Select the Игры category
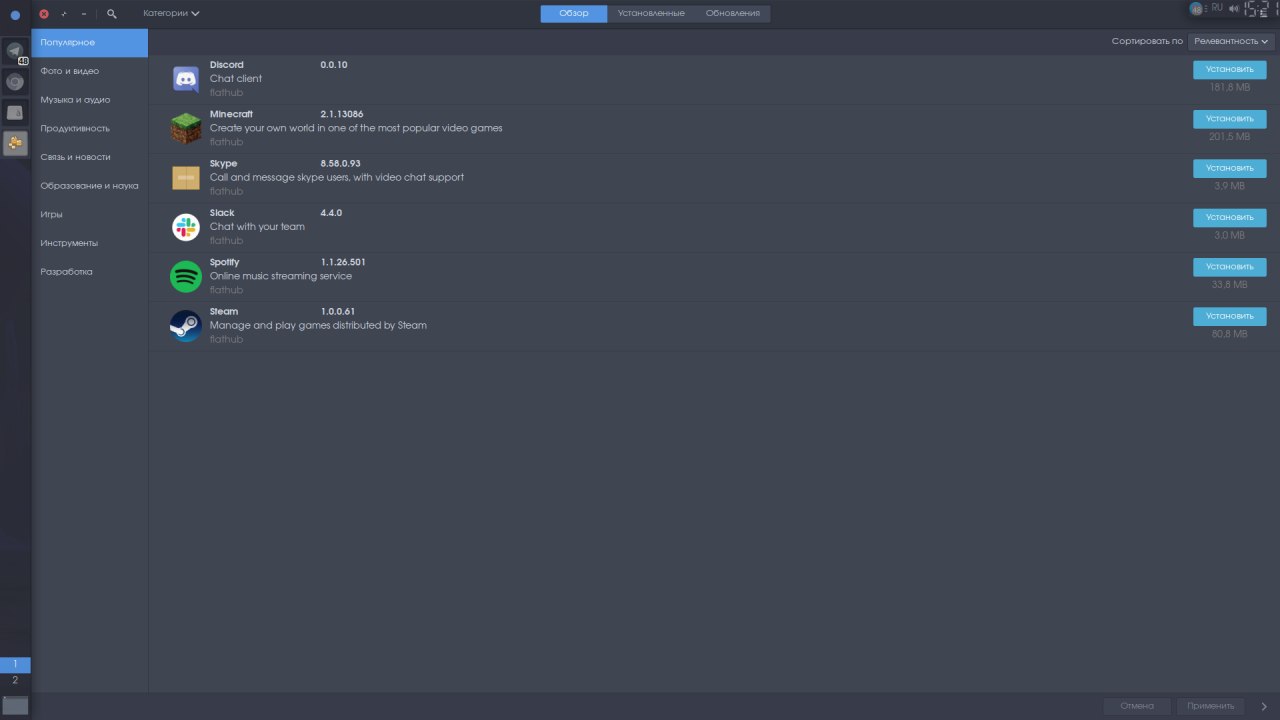Viewport: 1280px width, 720px height. coord(89,214)
